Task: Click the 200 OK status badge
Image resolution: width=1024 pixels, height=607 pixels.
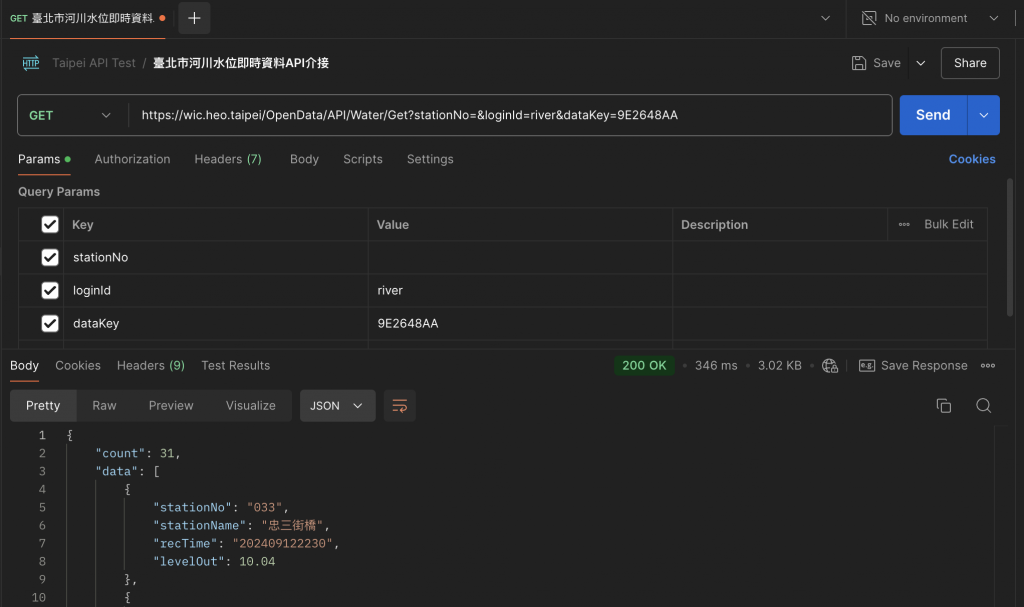Action: pos(644,365)
